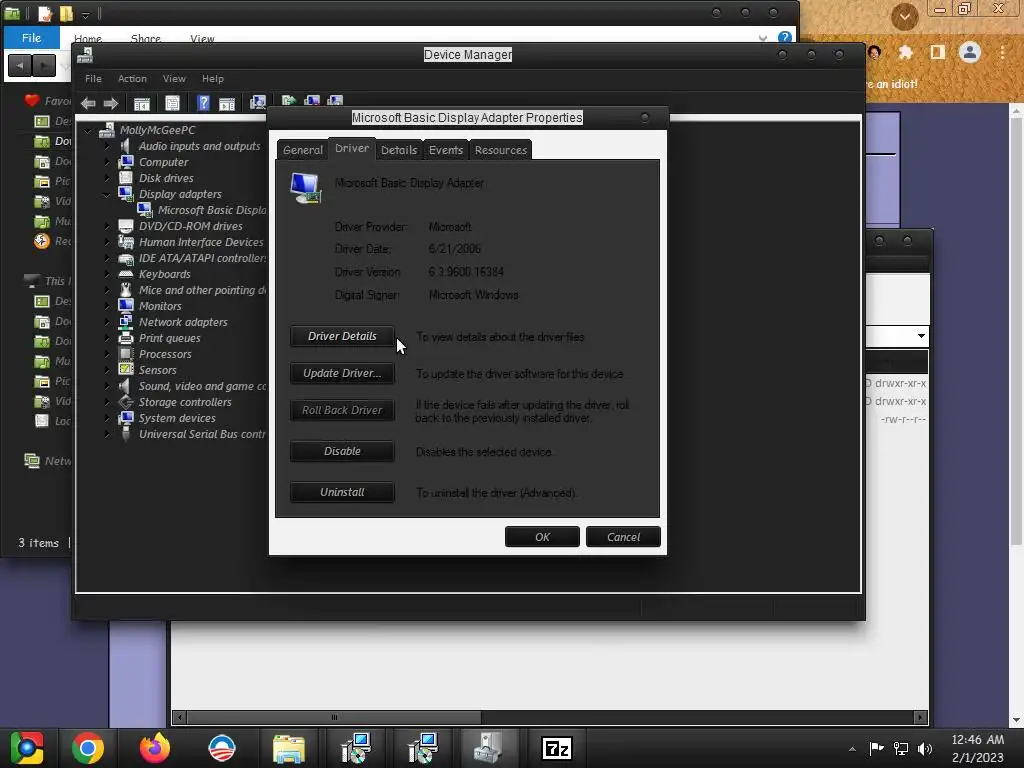Viewport: 1024px width, 768px height.
Task: Open Firefox from the taskbar
Action: [155, 748]
